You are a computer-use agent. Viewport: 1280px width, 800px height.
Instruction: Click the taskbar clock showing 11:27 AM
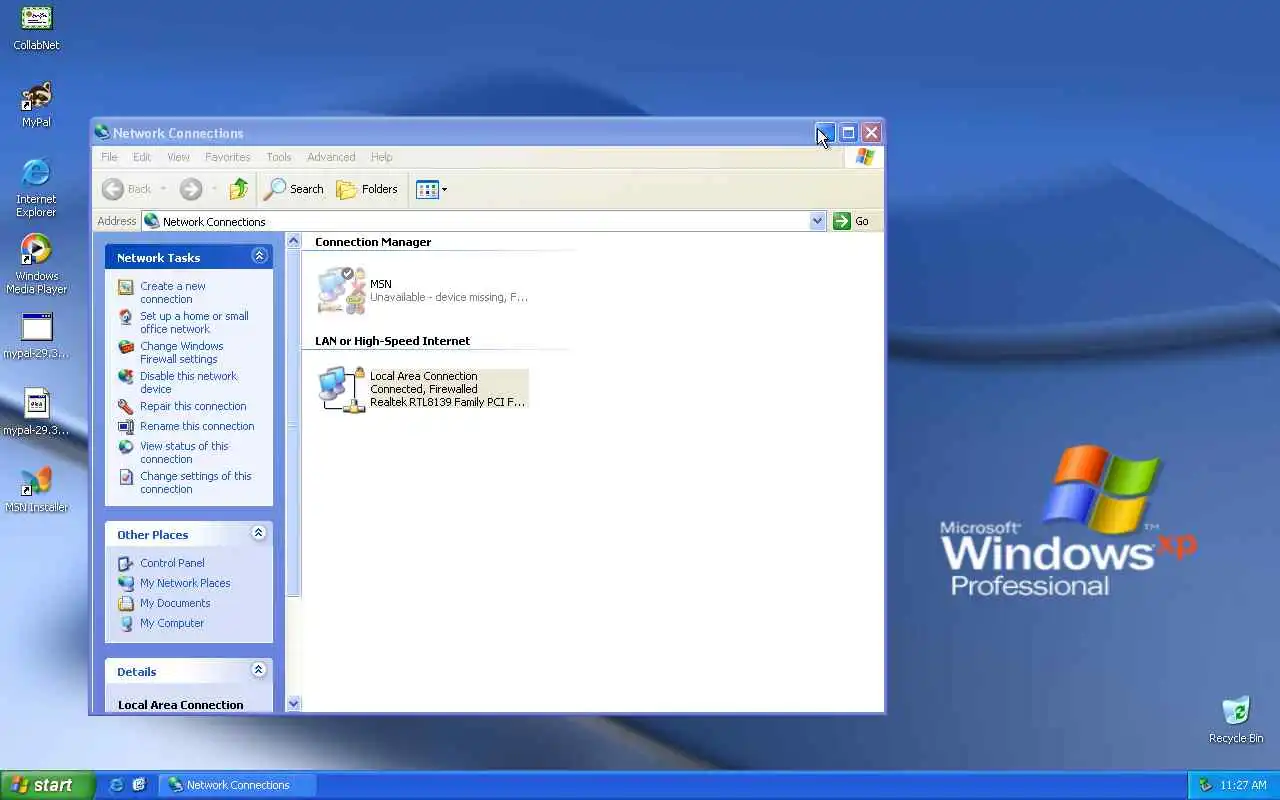[x=1243, y=785]
